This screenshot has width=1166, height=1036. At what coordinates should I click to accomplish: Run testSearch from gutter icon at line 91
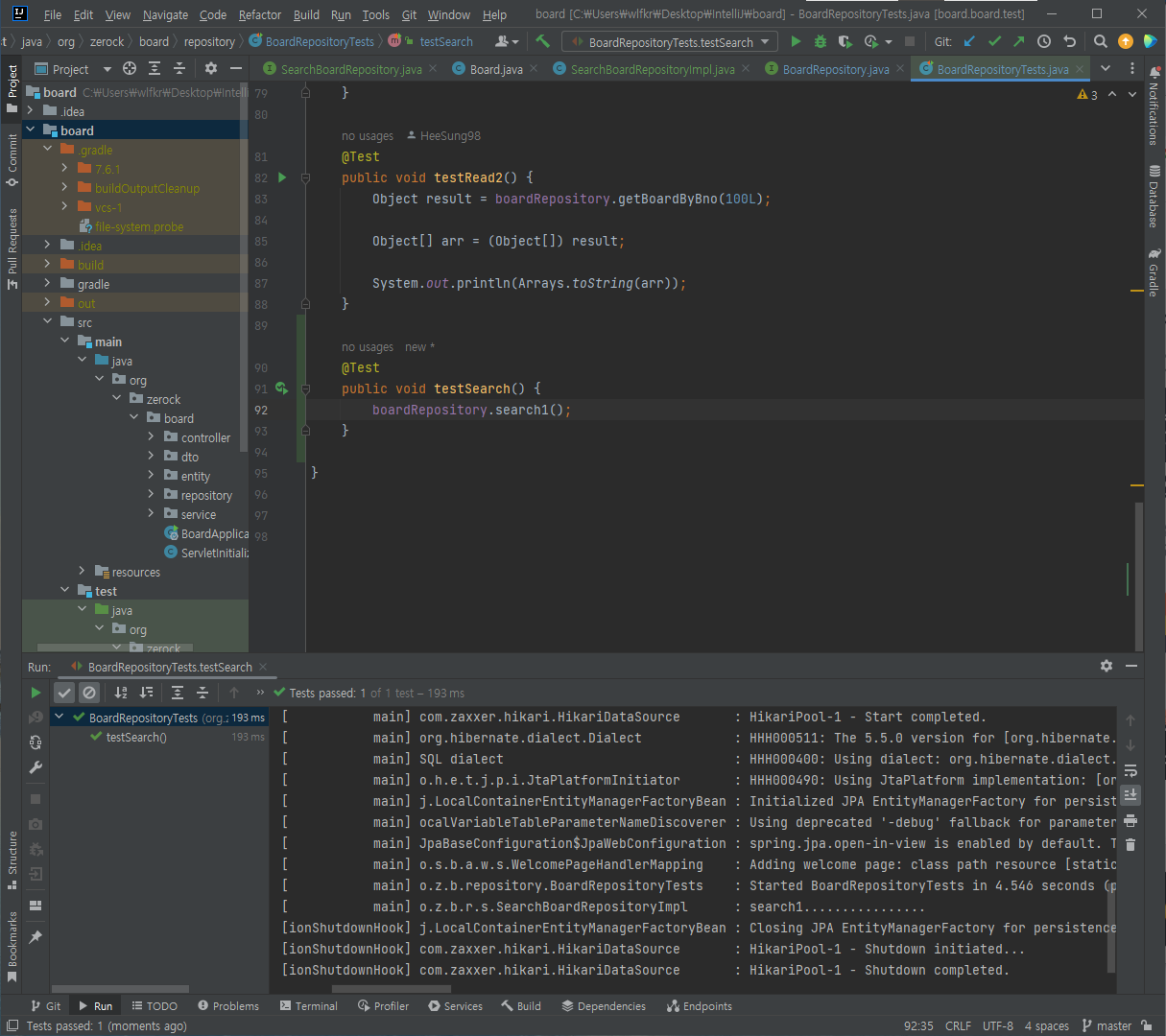pos(282,388)
